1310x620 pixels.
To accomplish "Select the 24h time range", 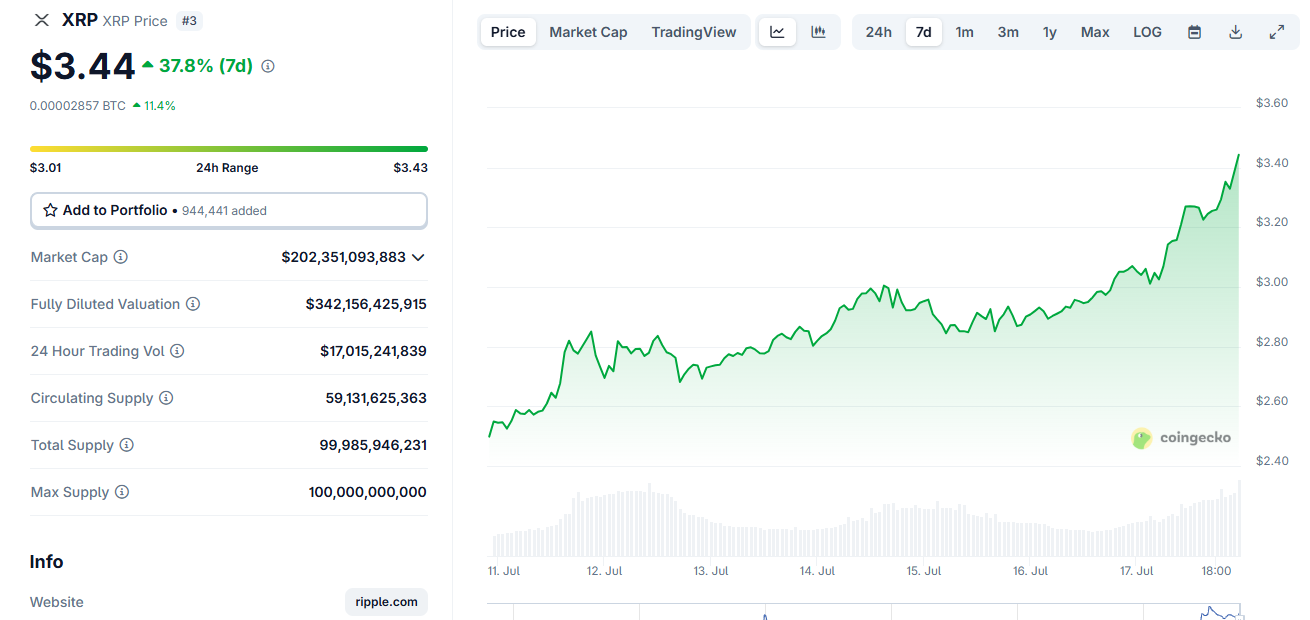I will pos(878,32).
